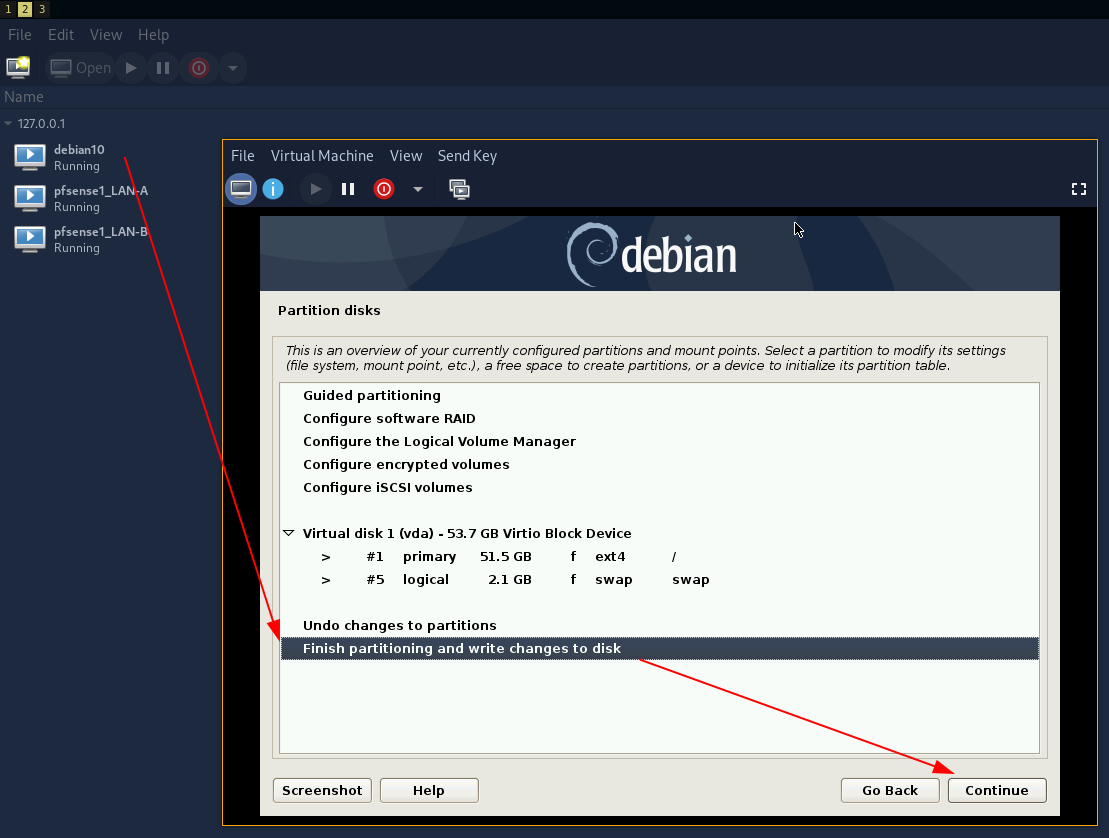
Task: Toggle fullscreen with the corner brackets icon
Action: tap(1079, 189)
